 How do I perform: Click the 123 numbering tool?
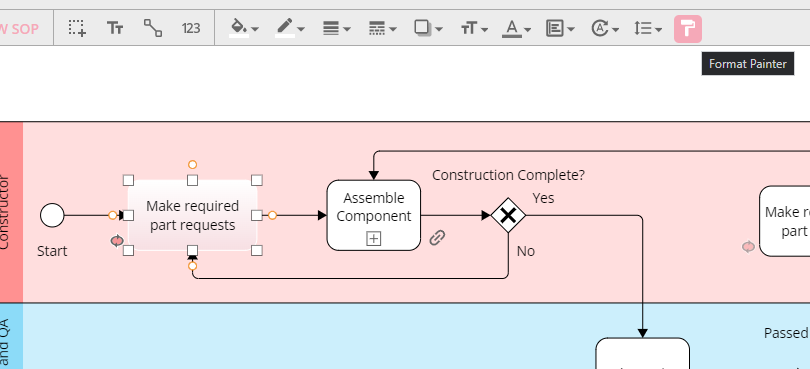pyautogui.click(x=191, y=28)
